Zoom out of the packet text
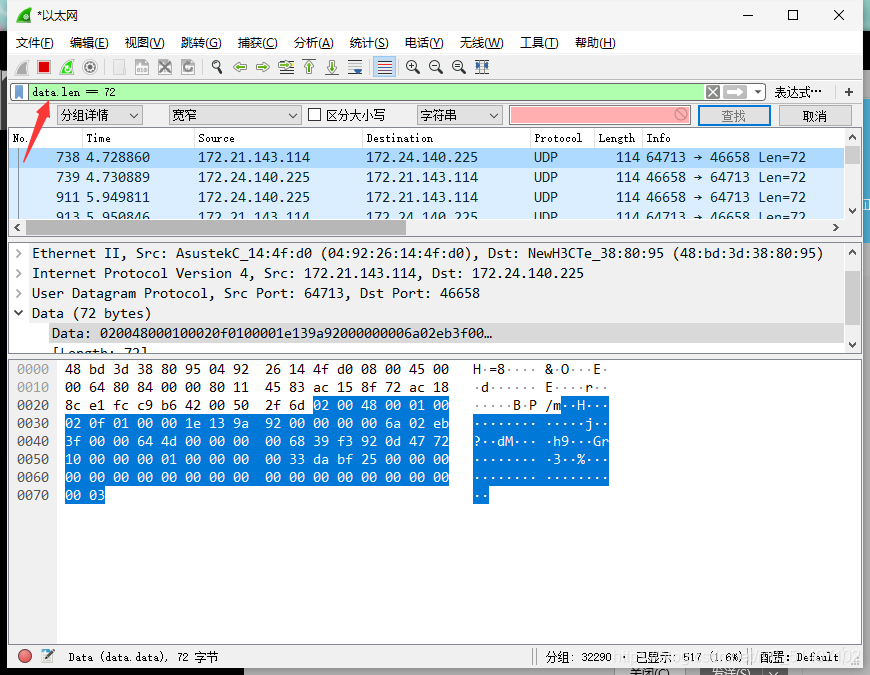 (x=436, y=67)
